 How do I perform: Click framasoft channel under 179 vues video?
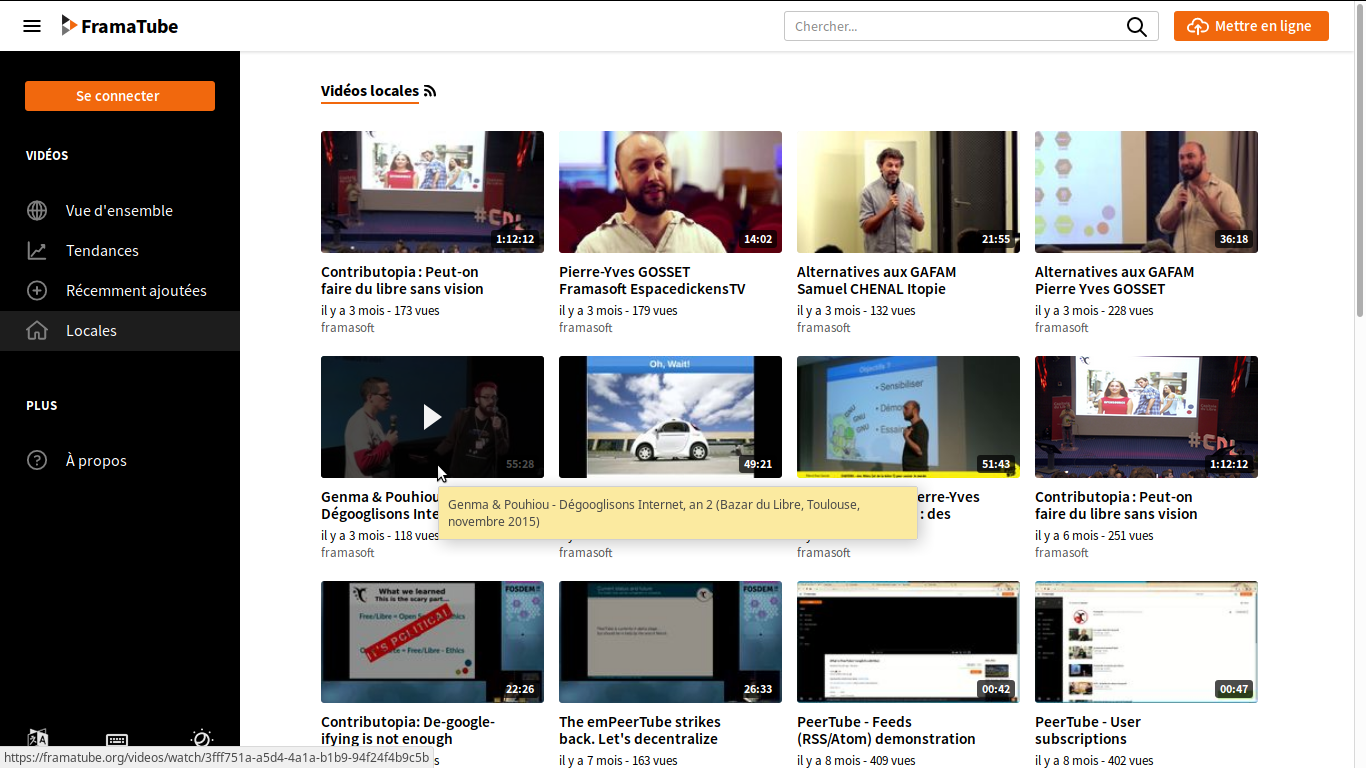point(586,328)
